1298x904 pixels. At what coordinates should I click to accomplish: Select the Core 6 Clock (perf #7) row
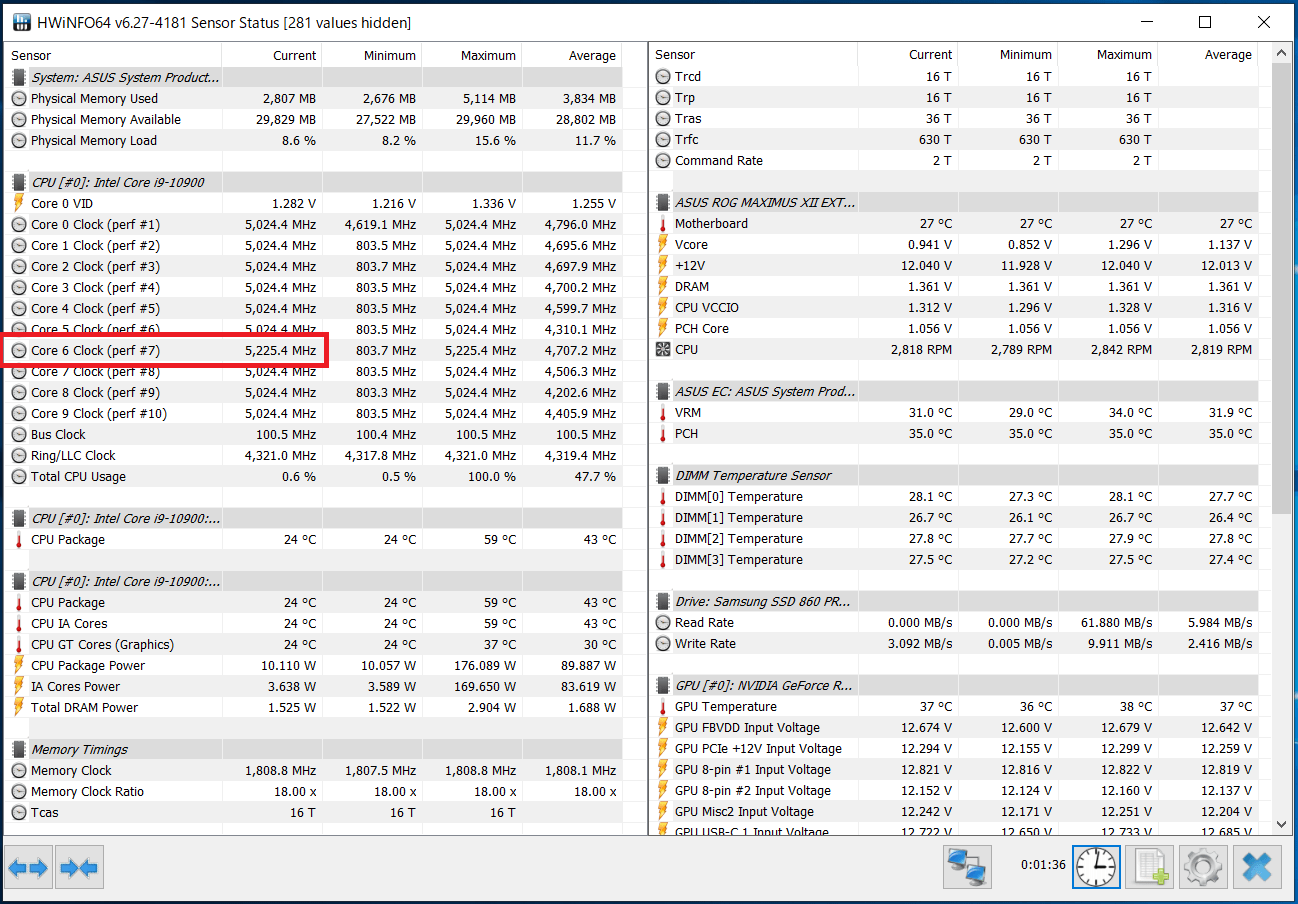[x=314, y=350]
